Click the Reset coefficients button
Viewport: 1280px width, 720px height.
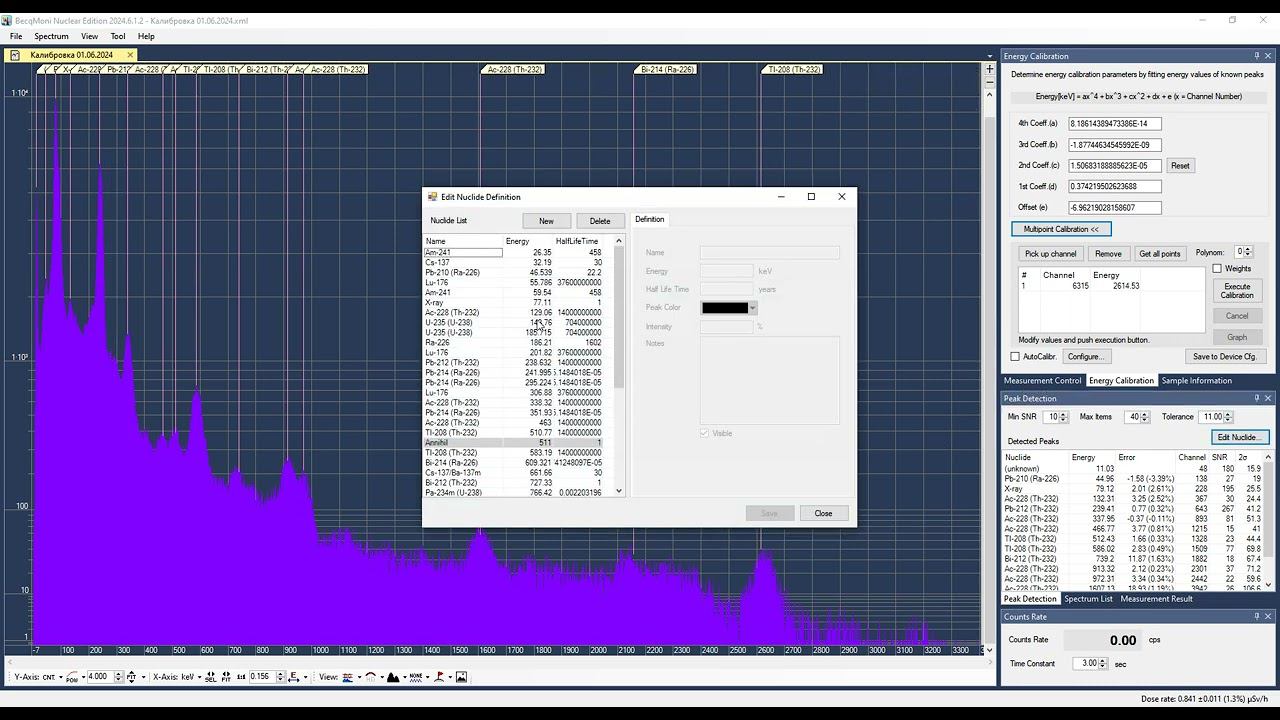click(x=1180, y=166)
